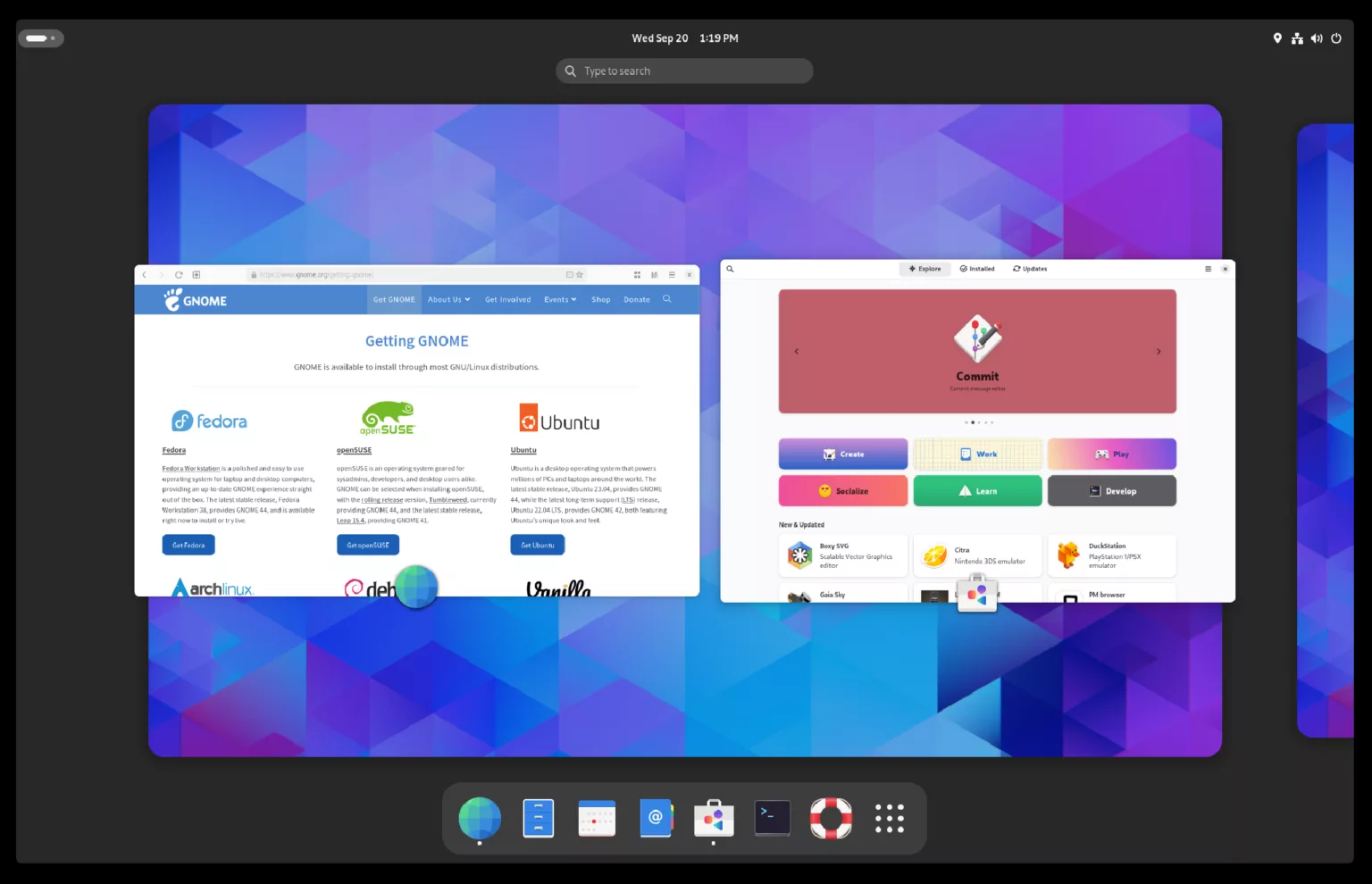Screen dimensions: 1372x884
Task: Open network status icon in top bar
Action: pyautogui.click(x=1297, y=38)
